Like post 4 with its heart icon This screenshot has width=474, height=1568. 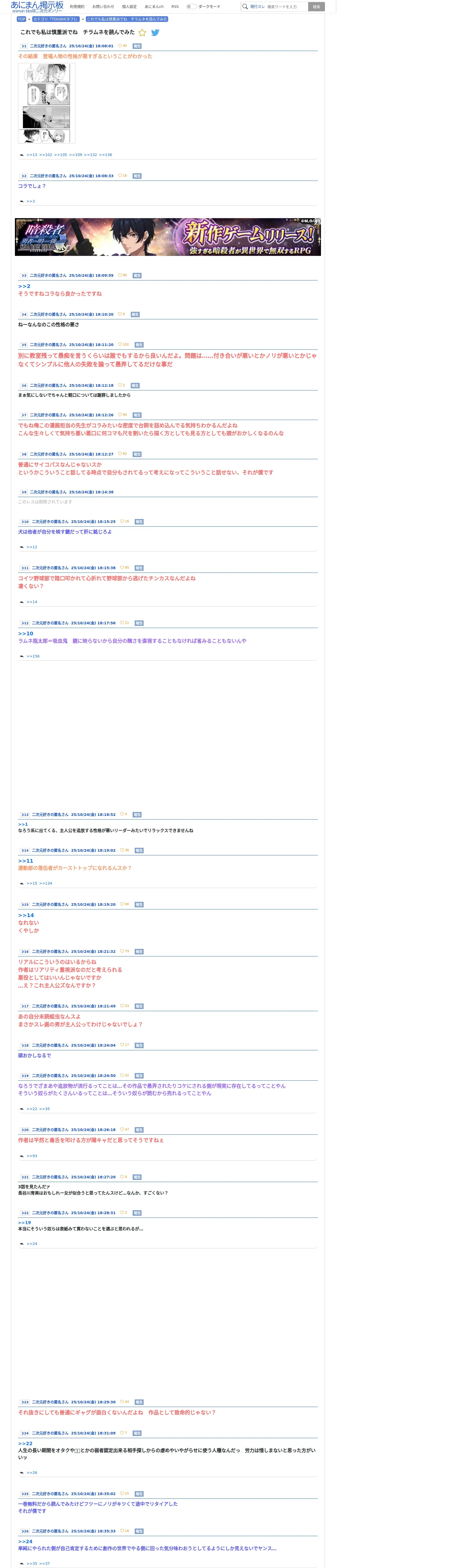(x=120, y=314)
